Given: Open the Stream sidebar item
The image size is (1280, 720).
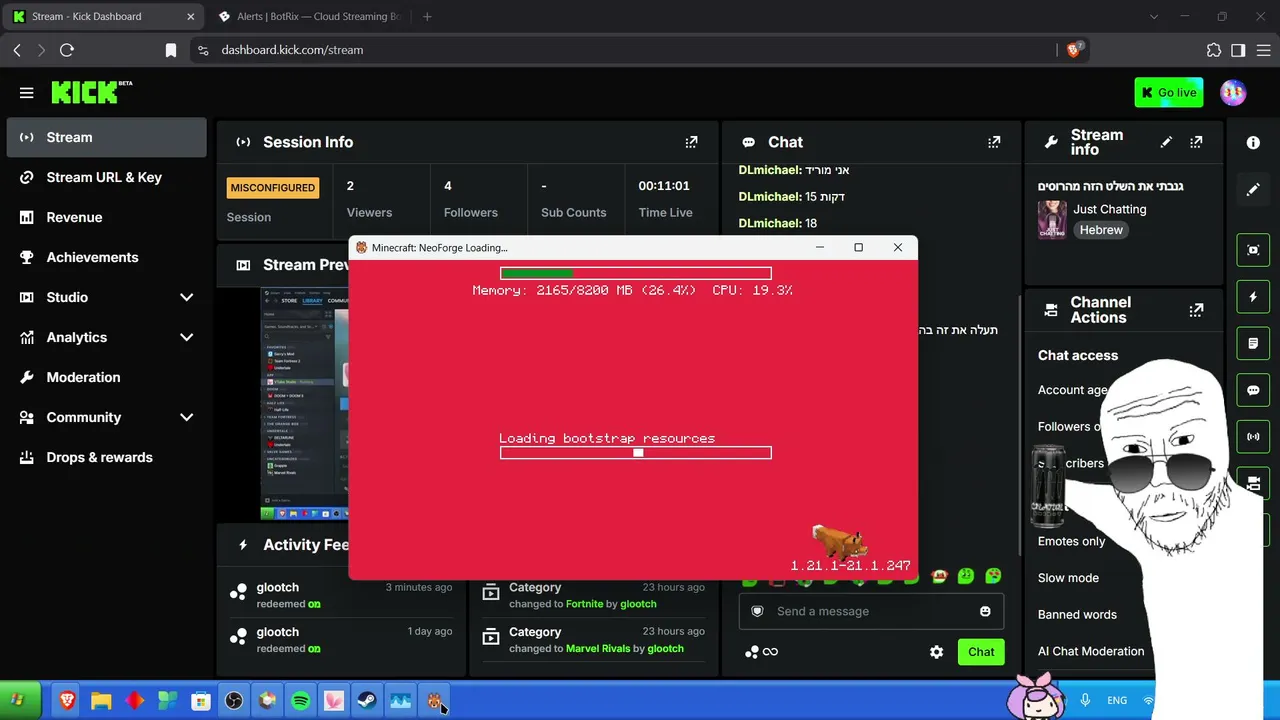Looking at the screenshot, I should click(x=106, y=137).
